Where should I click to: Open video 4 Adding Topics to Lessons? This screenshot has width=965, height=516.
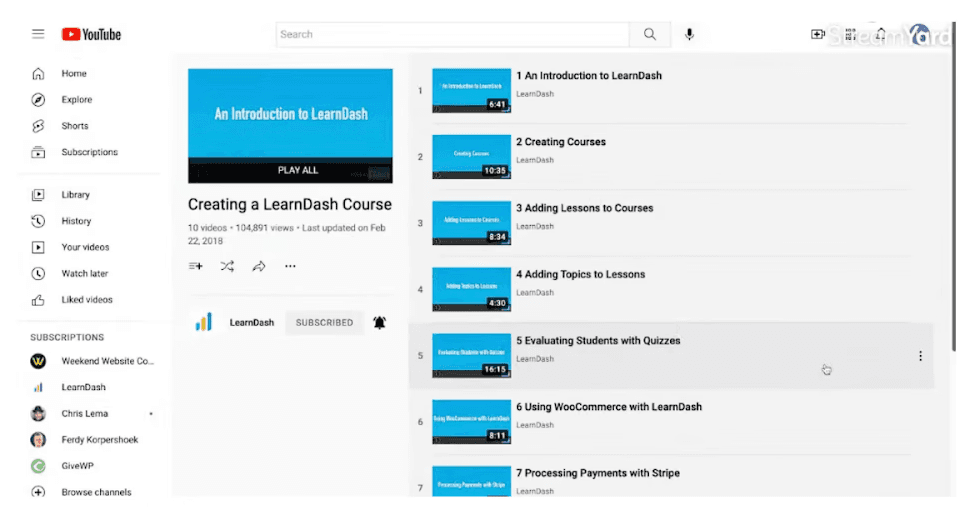tap(580, 275)
